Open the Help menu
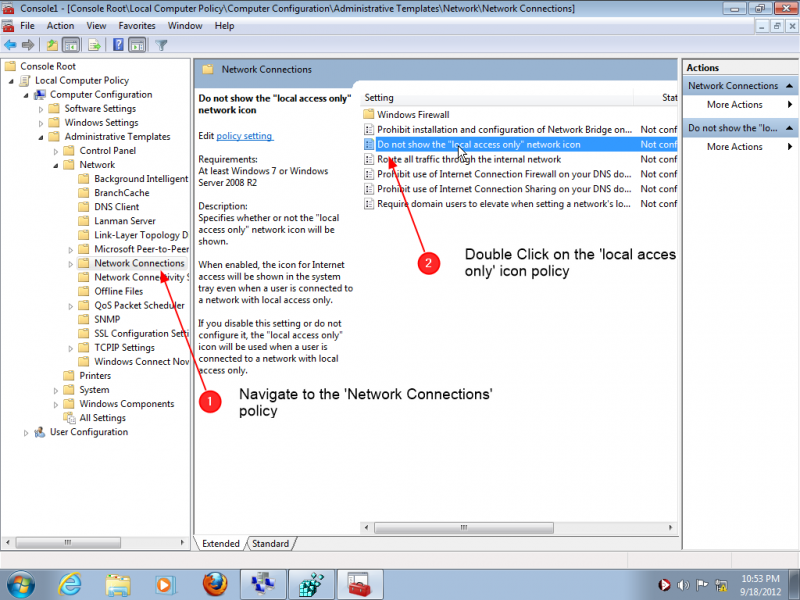Image resolution: width=800 pixels, height=600 pixels. pyautogui.click(x=224, y=26)
